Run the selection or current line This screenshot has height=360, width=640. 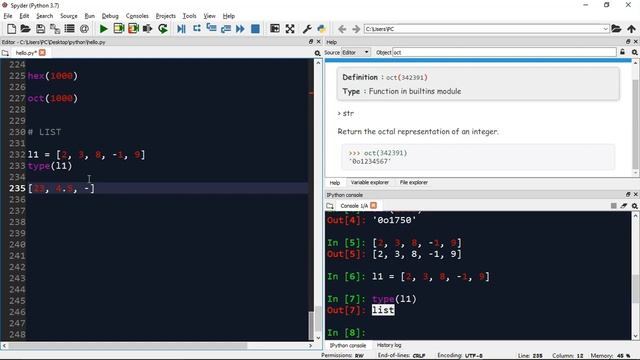[x=147, y=29]
